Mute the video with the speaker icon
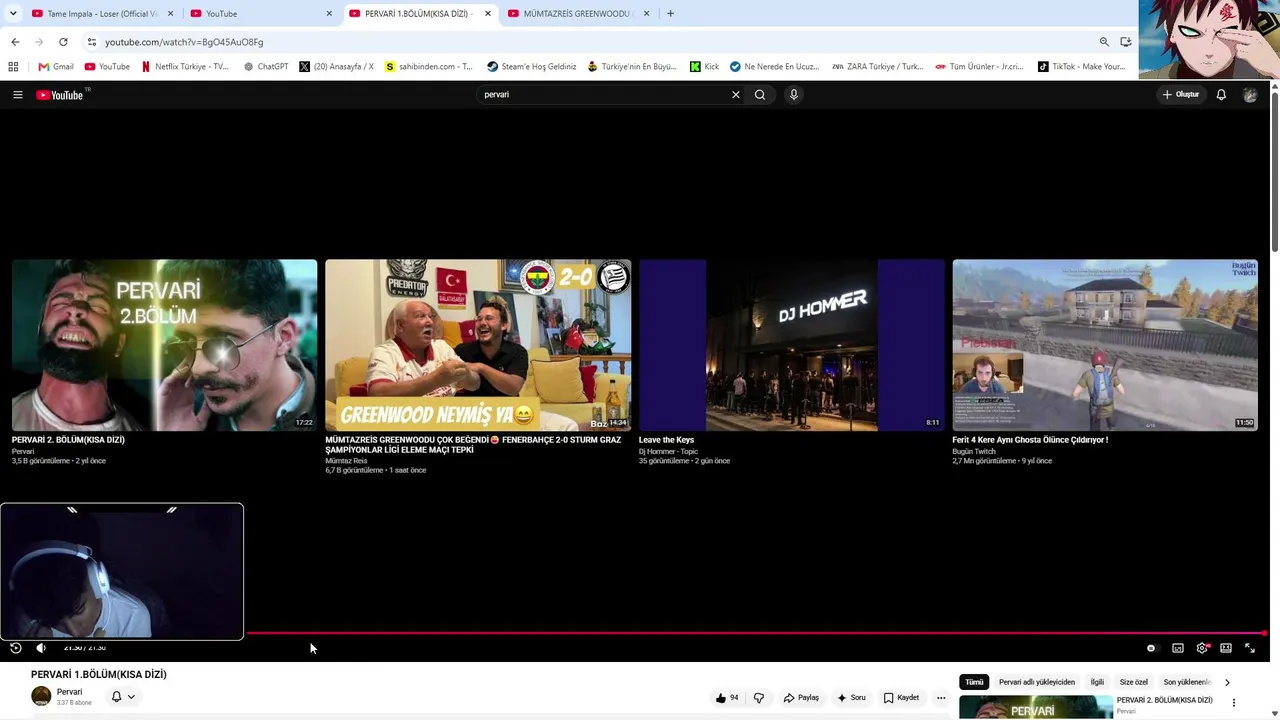The height and width of the screenshot is (720, 1280). [41, 648]
